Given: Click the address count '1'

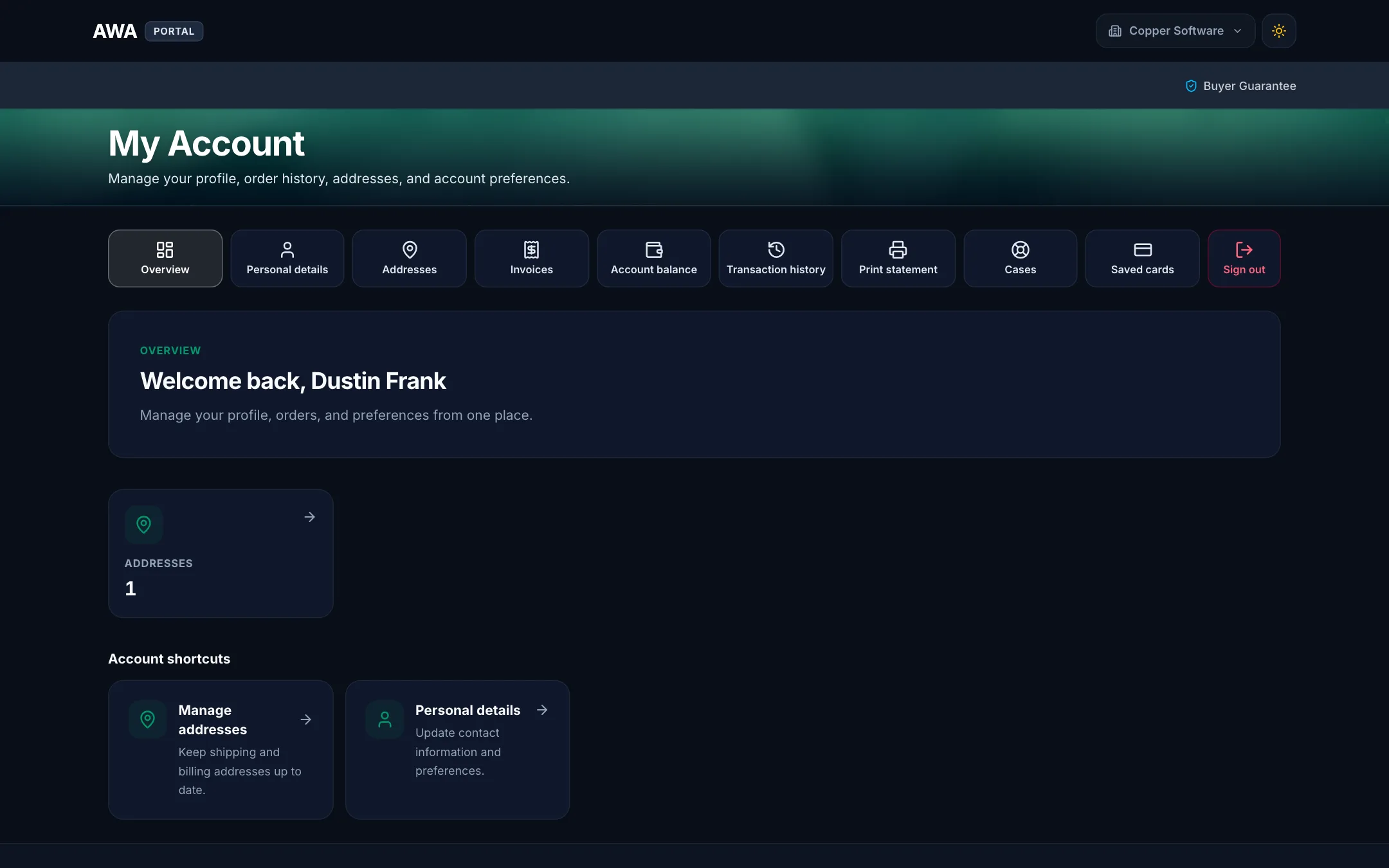Looking at the screenshot, I should [x=131, y=588].
